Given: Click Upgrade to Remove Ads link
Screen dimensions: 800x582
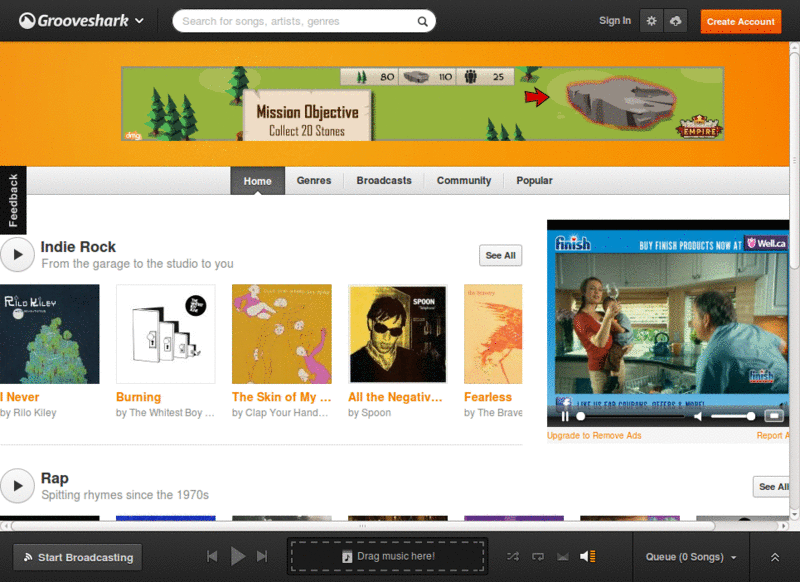Looking at the screenshot, I should point(594,436).
